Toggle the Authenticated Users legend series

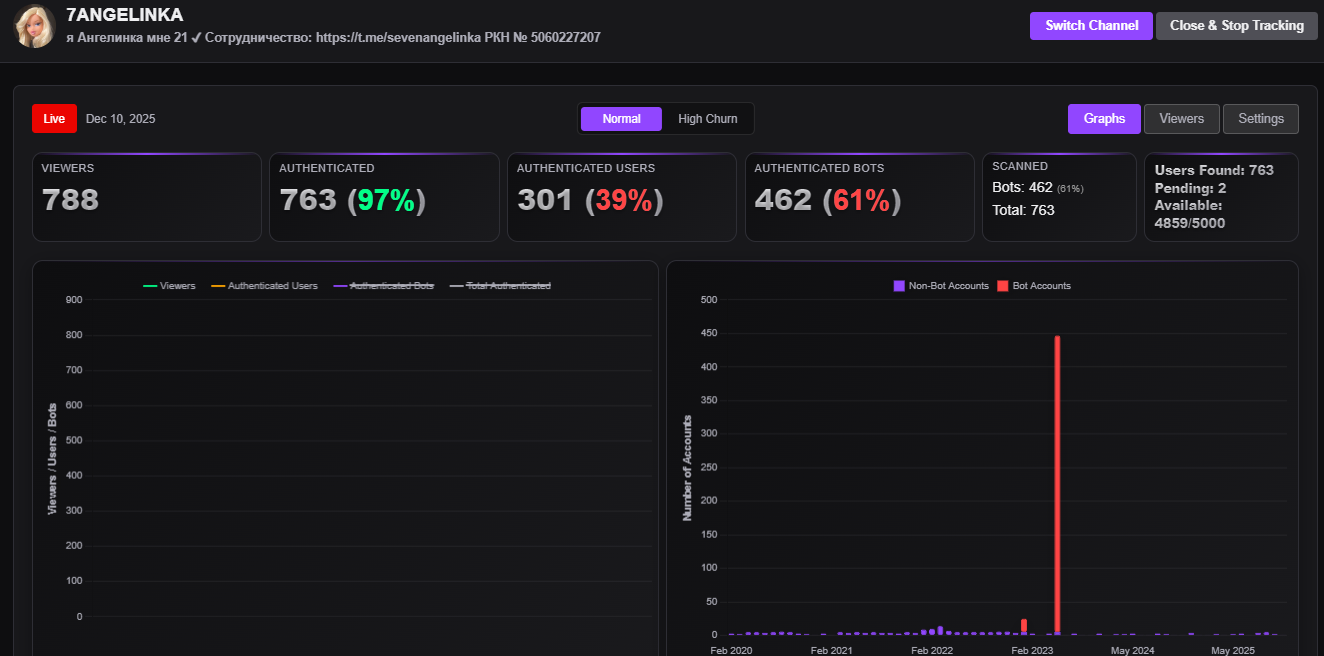pyautogui.click(x=264, y=286)
